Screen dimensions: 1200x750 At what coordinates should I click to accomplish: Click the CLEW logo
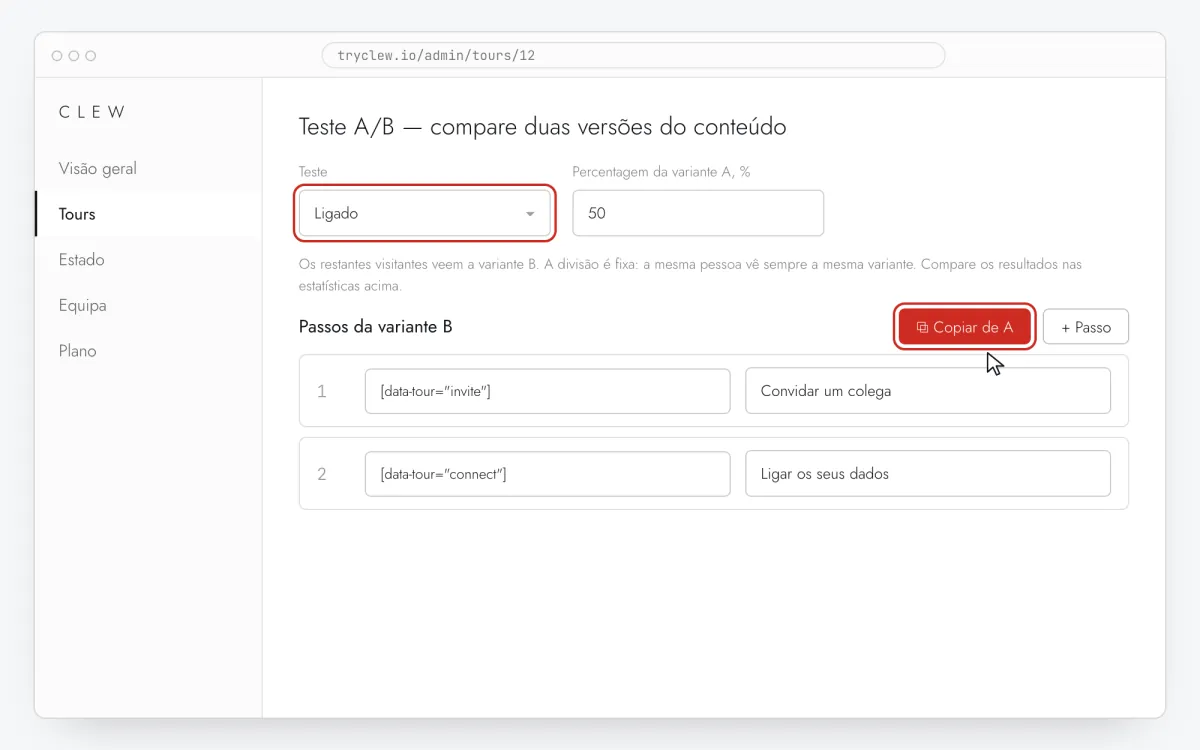click(92, 112)
